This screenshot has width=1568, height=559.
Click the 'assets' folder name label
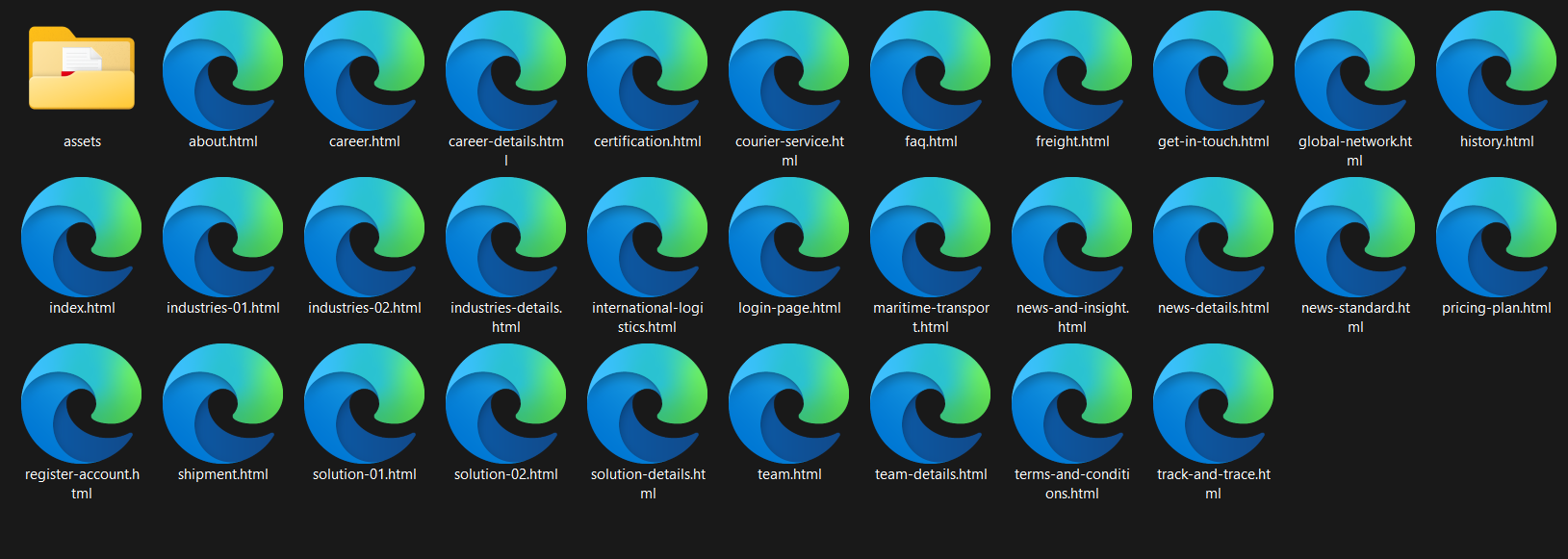click(x=82, y=141)
